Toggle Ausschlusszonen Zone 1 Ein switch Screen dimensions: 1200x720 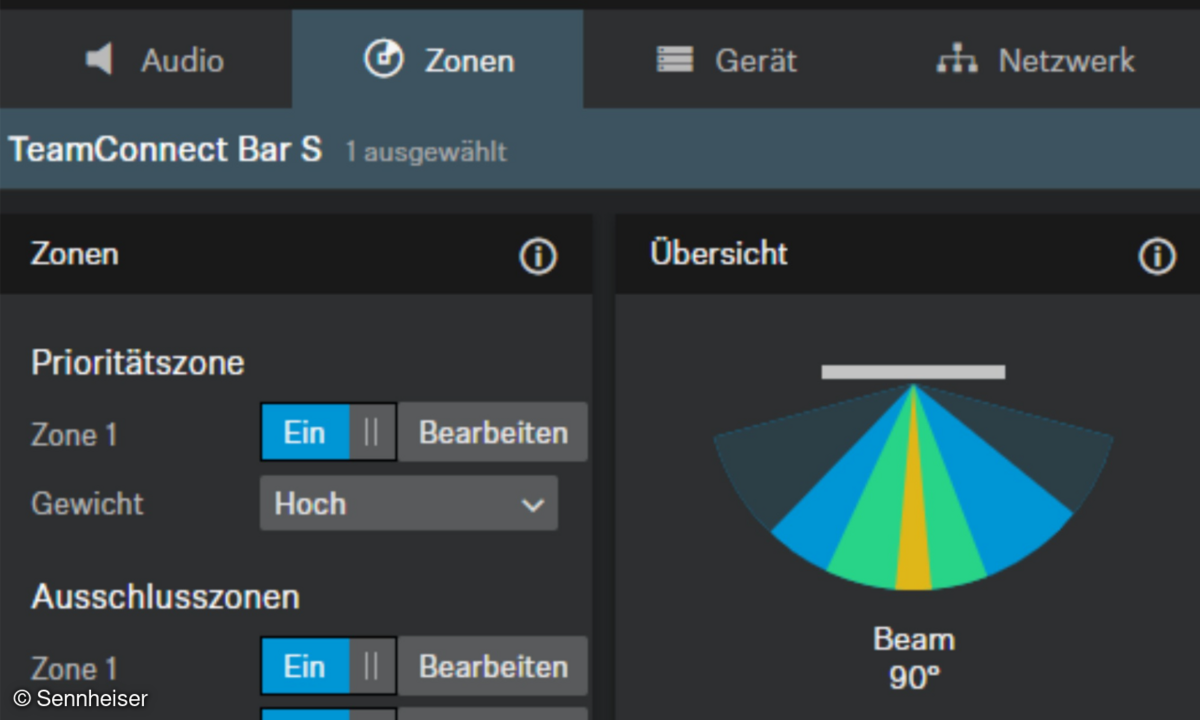[329, 666]
